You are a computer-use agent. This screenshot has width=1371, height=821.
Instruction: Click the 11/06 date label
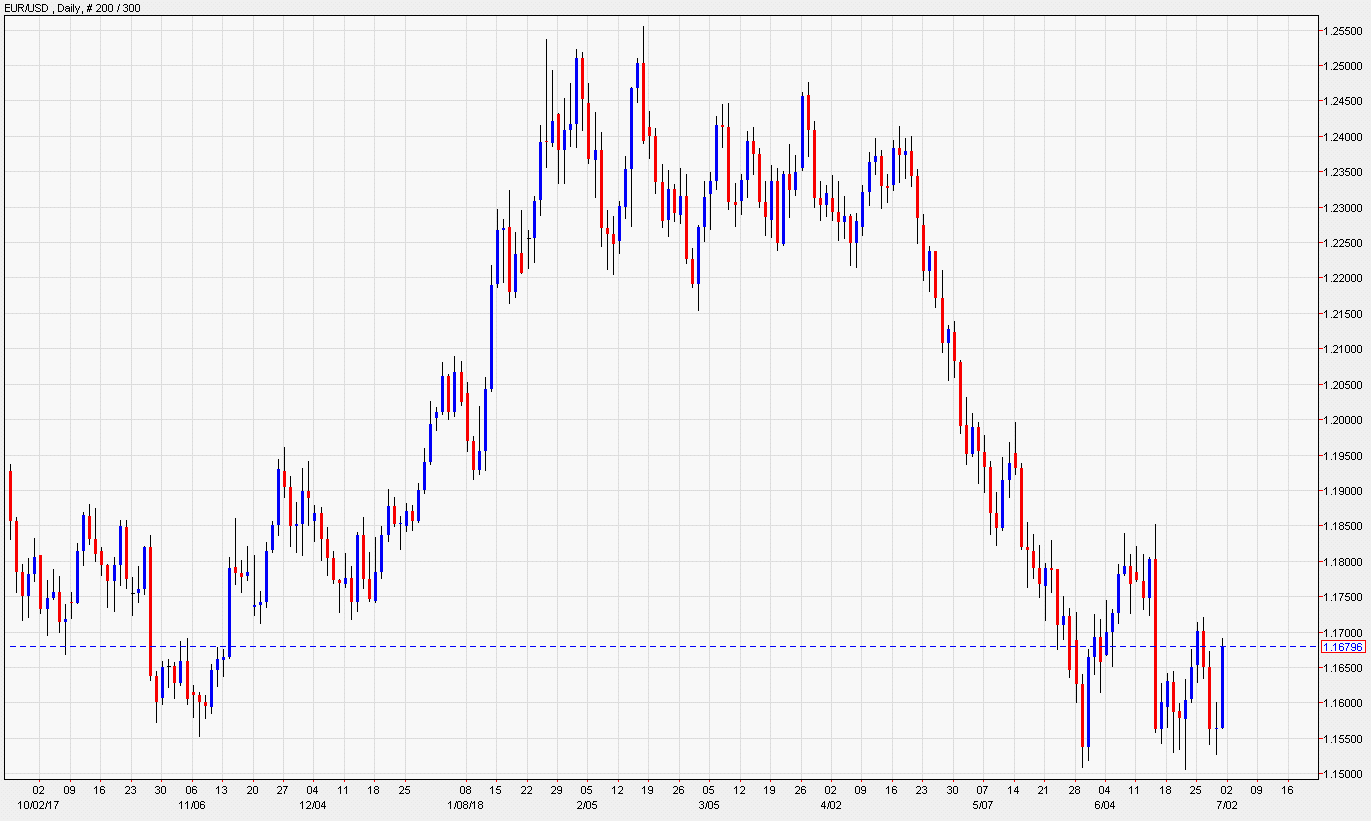pyautogui.click(x=191, y=804)
